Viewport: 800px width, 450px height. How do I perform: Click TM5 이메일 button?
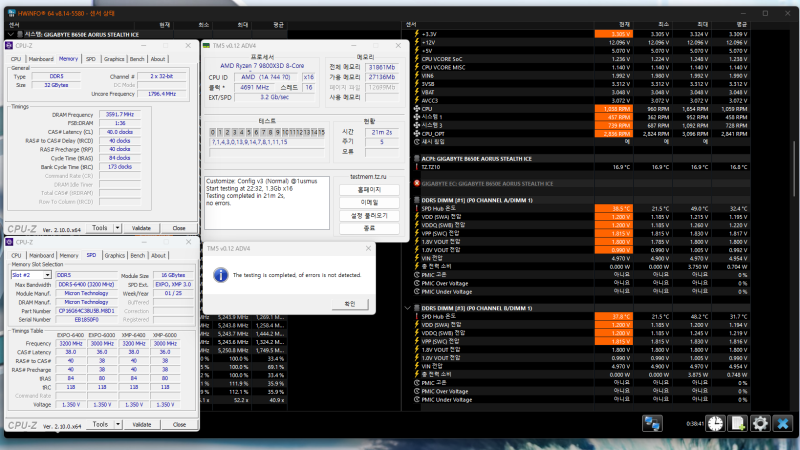click(x=369, y=203)
